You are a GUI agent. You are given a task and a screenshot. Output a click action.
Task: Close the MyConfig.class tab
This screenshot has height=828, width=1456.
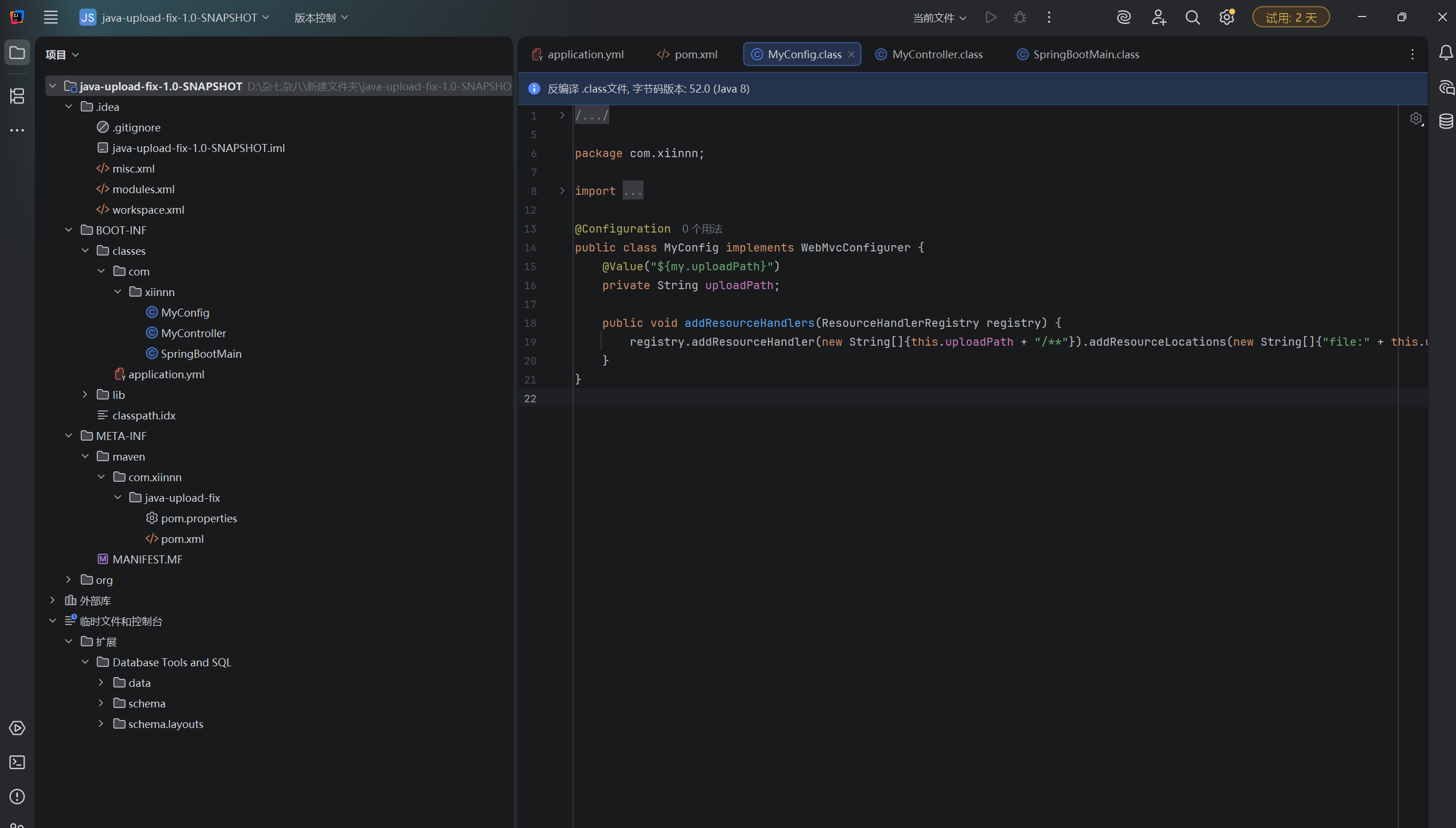[851, 54]
